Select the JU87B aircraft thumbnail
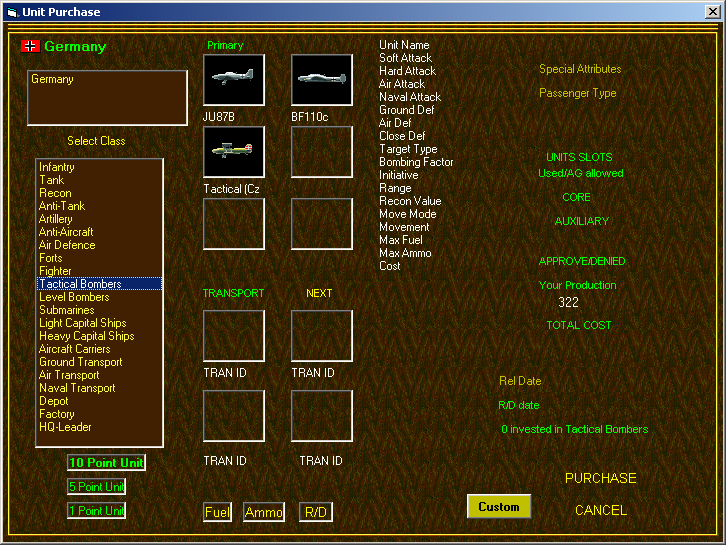 (234, 80)
